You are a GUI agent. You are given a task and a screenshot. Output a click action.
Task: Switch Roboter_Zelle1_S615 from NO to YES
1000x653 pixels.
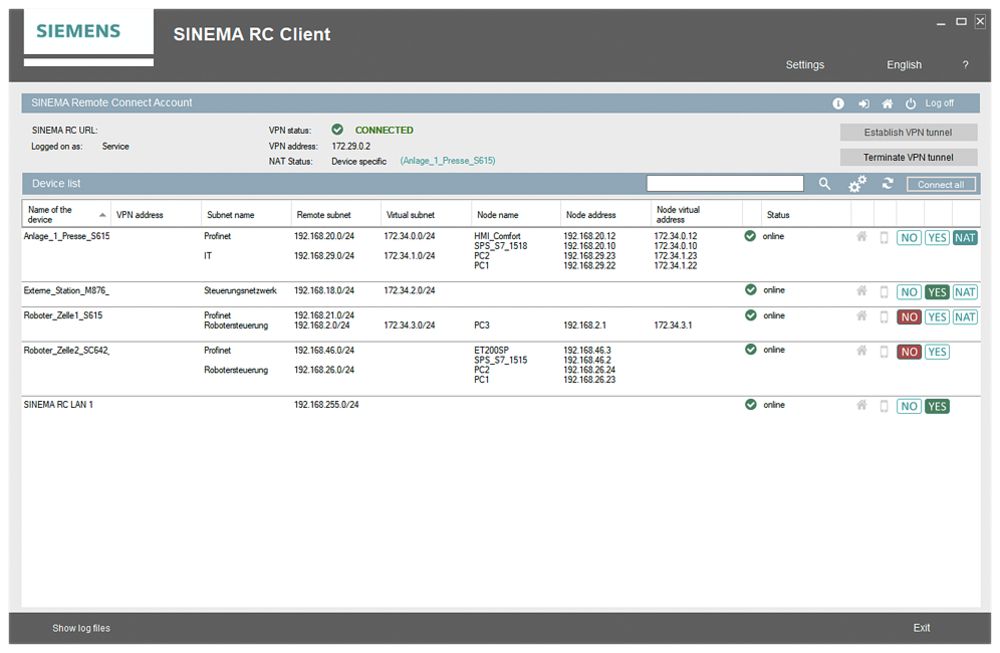coord(936,317)
